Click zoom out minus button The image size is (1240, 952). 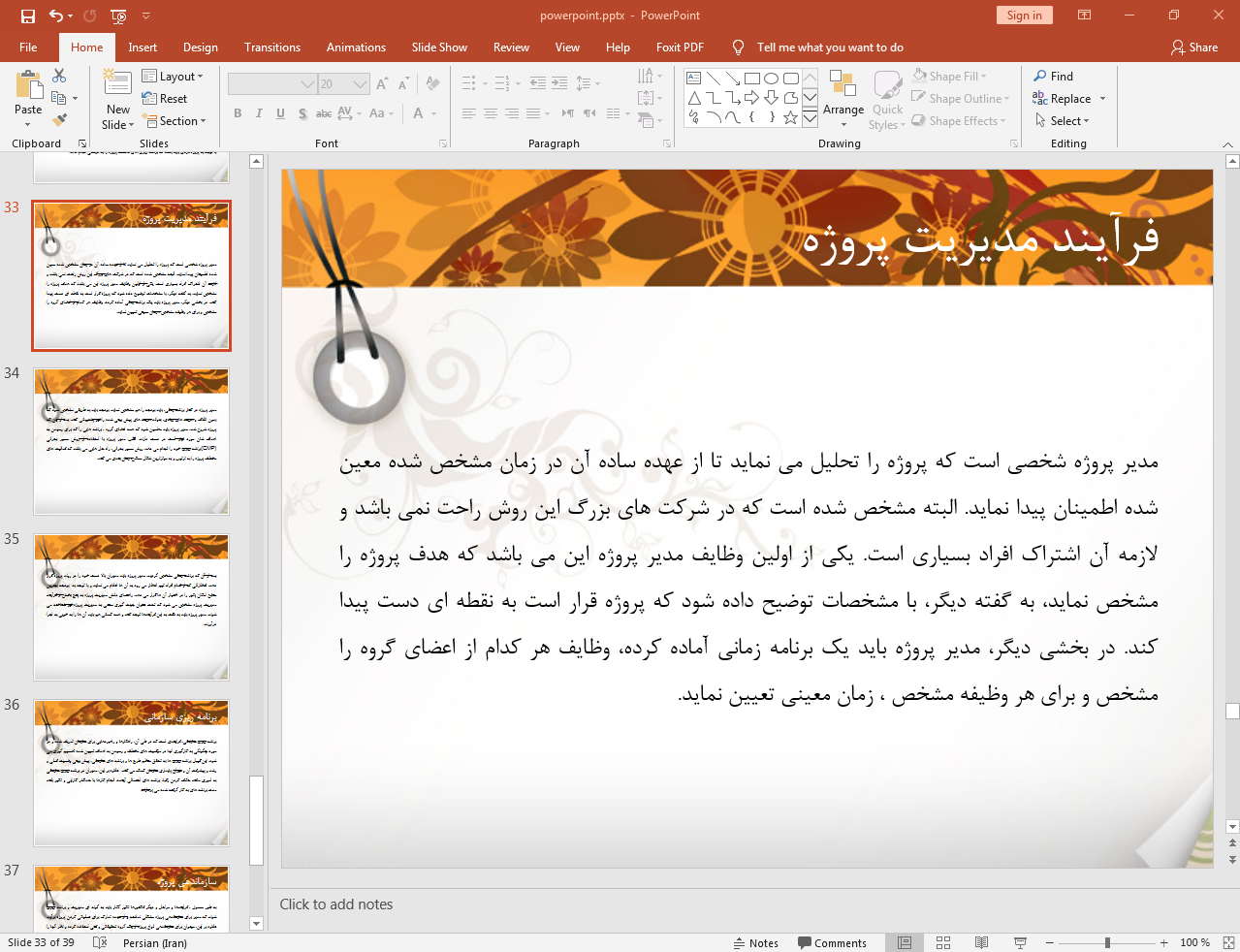[1049, 943]
